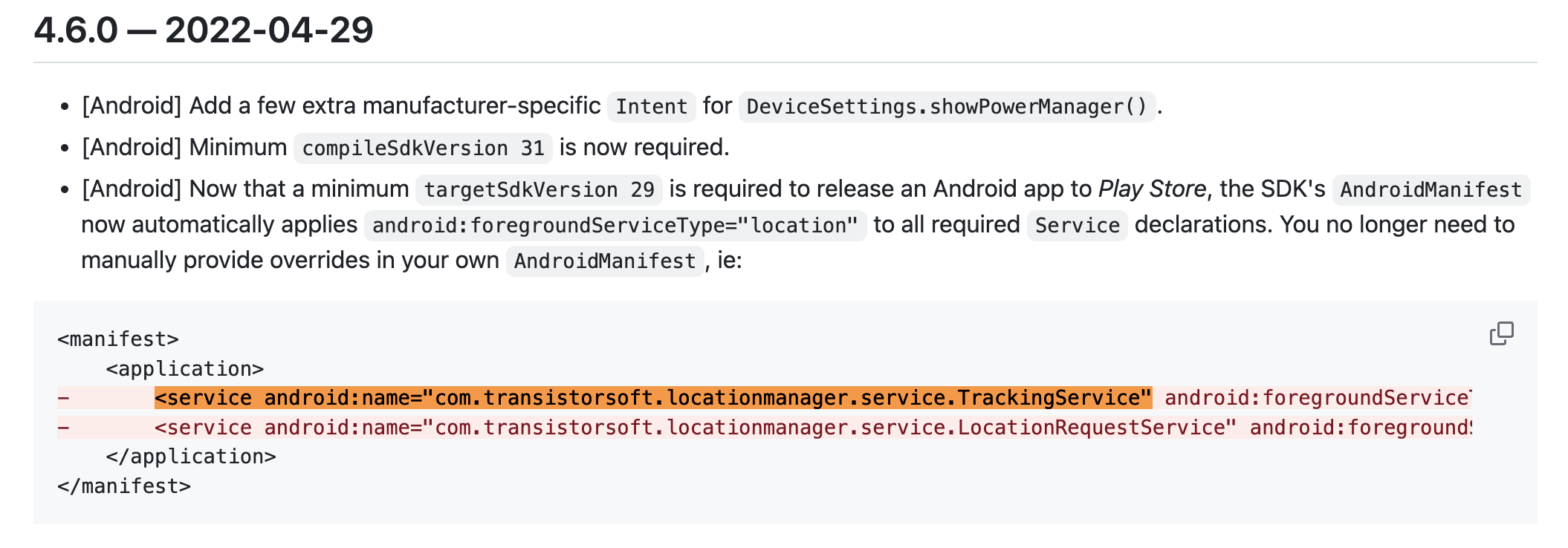Click the LocationRequestService code line
Viewport: 1568px width, 548px height.
click(x=765, y=428)
